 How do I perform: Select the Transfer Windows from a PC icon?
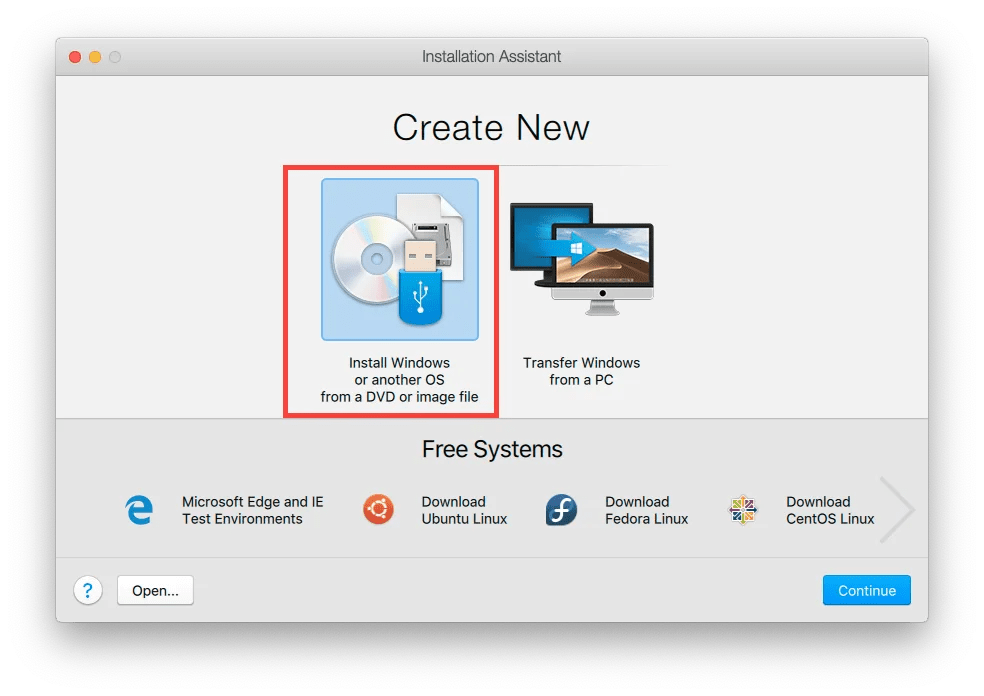click(582, 259)
